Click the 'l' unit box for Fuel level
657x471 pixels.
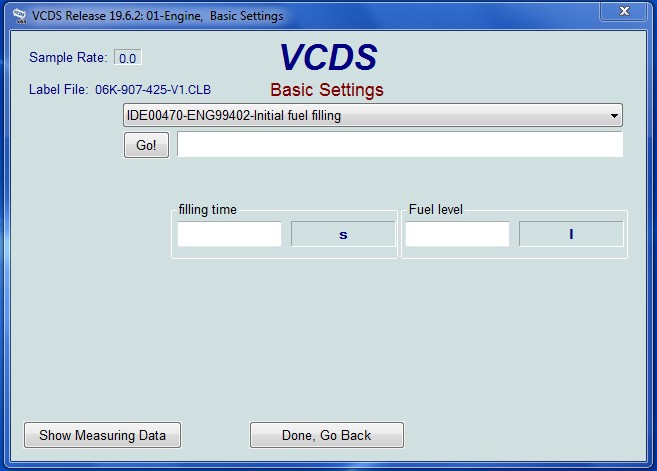point(571,234)
